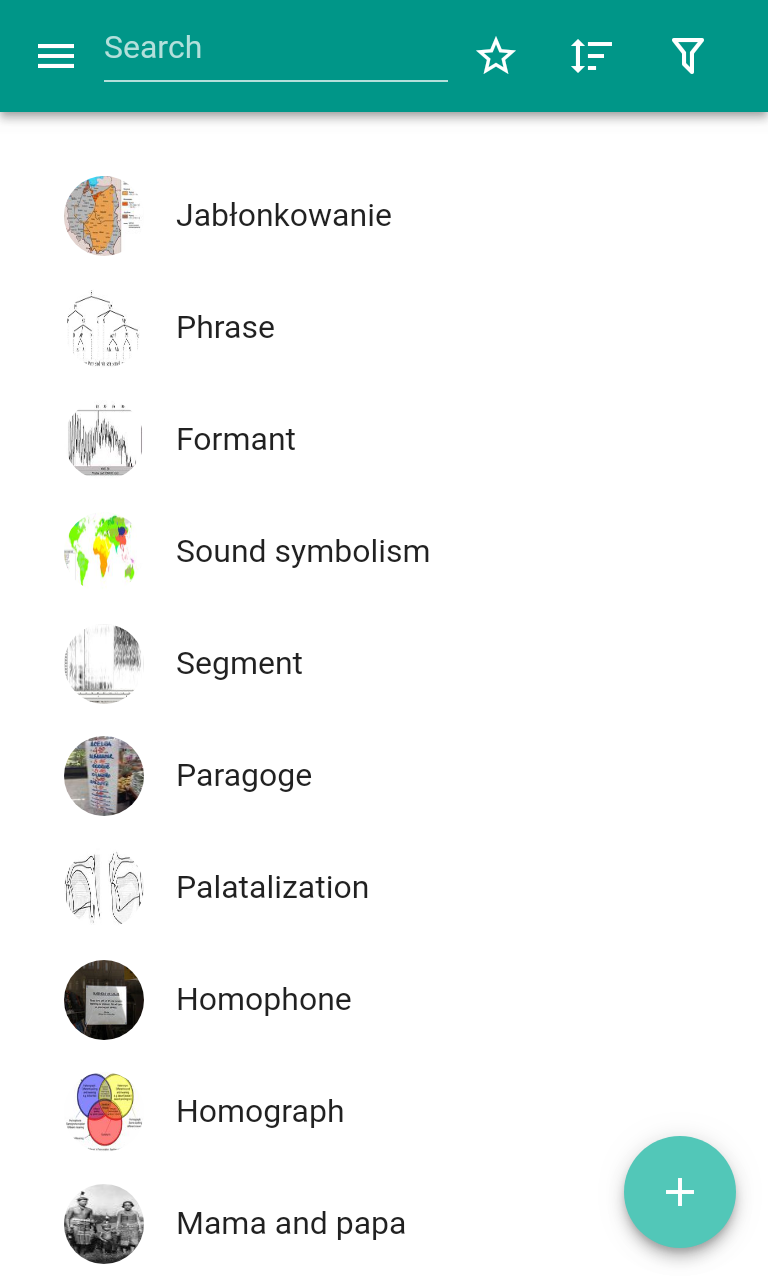Open the Jabłonkowanie entry

pos(283,216)
